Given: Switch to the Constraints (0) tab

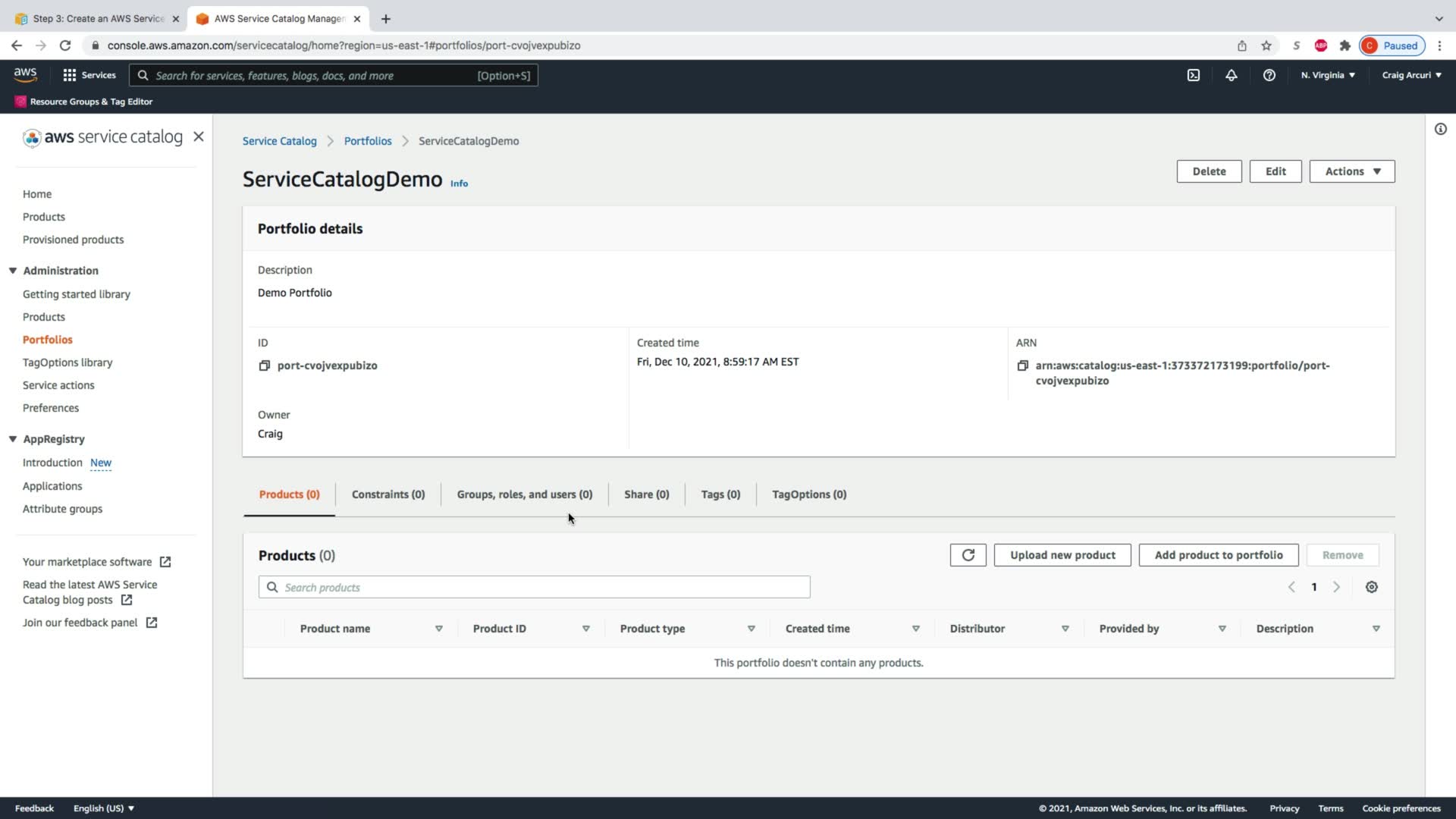Looking at the screenshot, I should point(388,494).
